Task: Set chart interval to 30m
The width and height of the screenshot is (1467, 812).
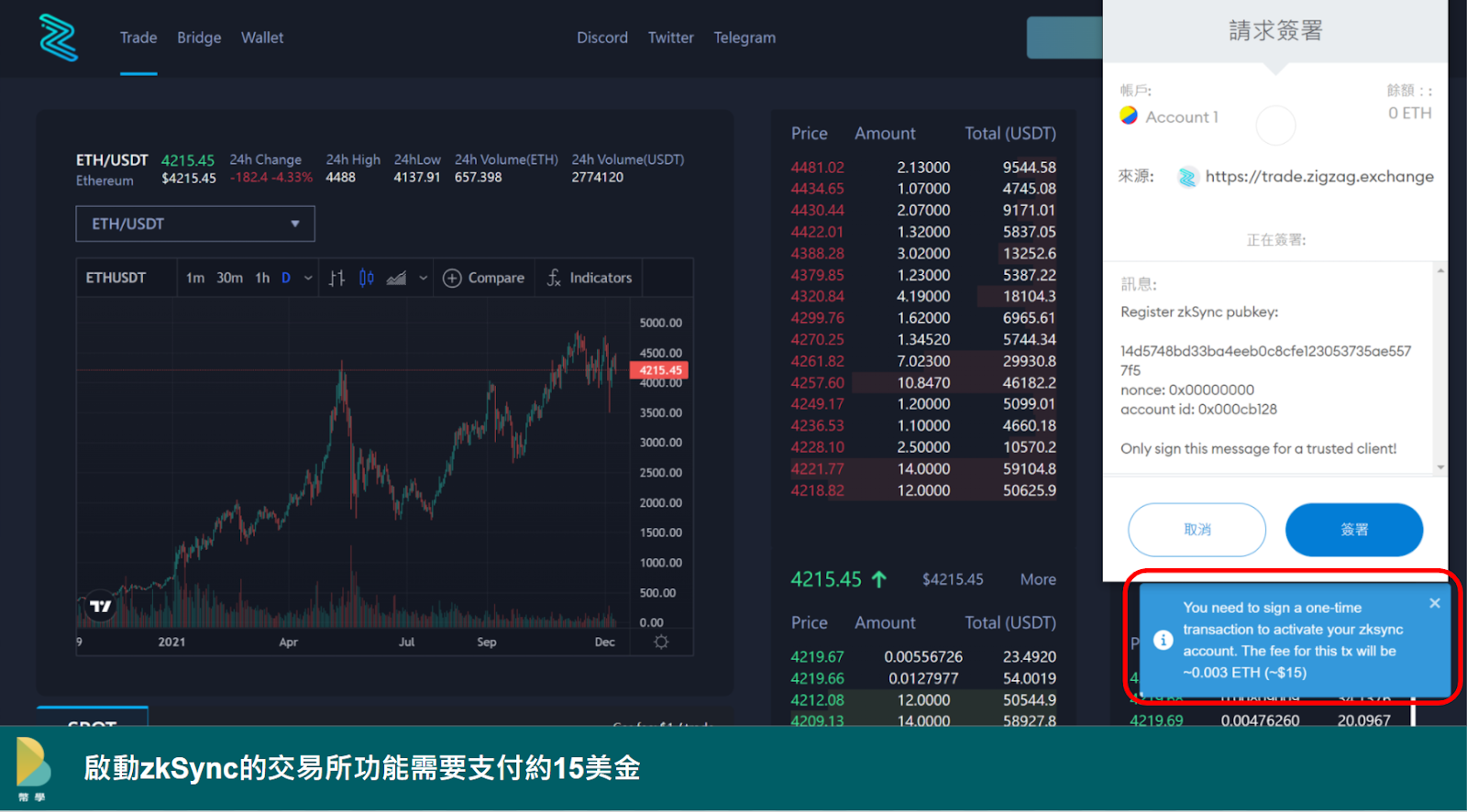Action: coord(229,278)
